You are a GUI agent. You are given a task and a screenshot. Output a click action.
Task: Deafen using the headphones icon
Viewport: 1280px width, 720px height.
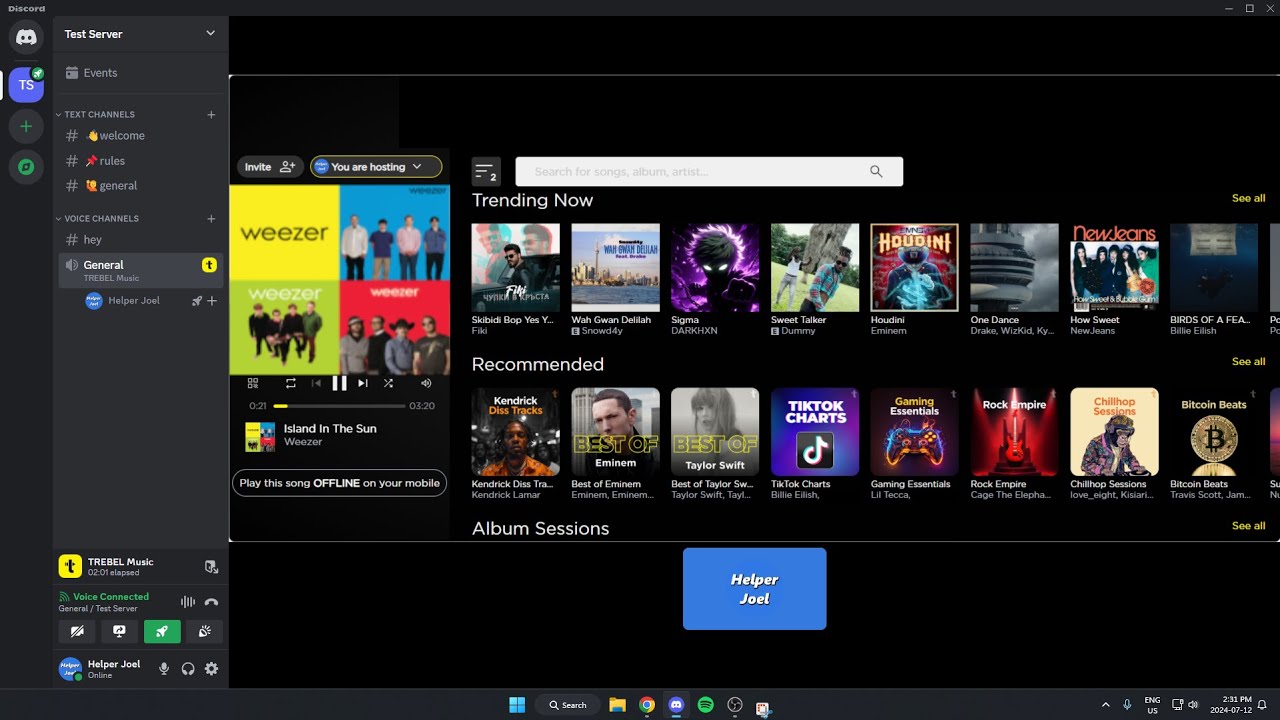(188, 669)
